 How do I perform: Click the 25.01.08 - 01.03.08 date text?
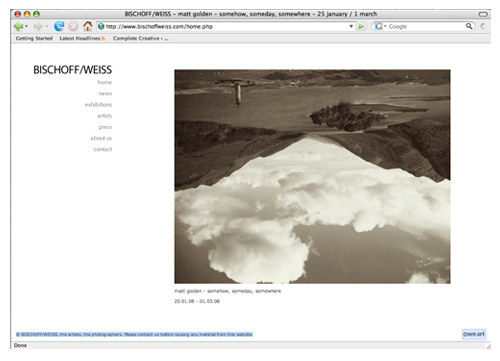[x=197, y=301]
